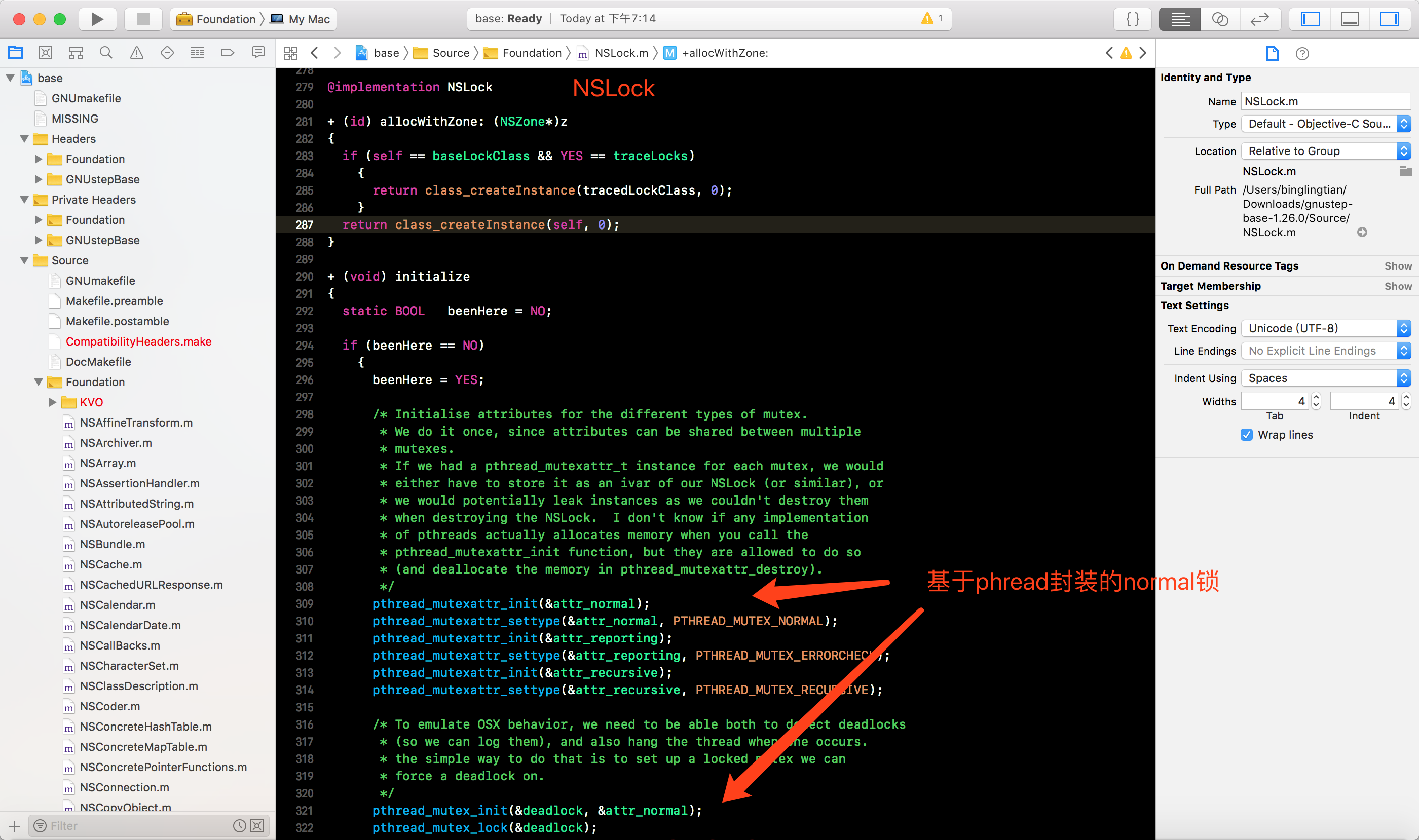Show the Symbol navigator

(76, 53)
